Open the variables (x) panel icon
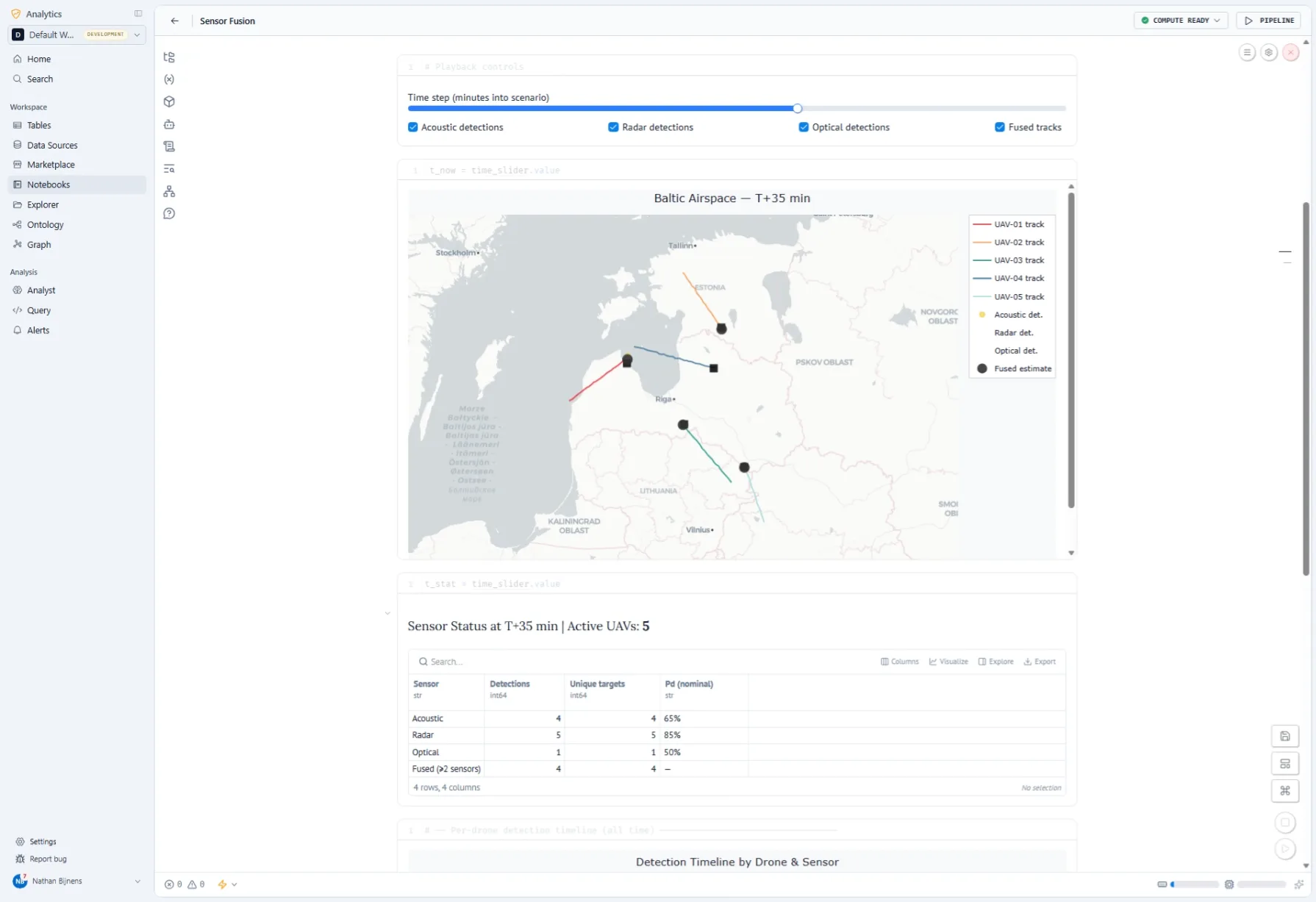This screenshot has width=1316, height=902. coord(169,79)
